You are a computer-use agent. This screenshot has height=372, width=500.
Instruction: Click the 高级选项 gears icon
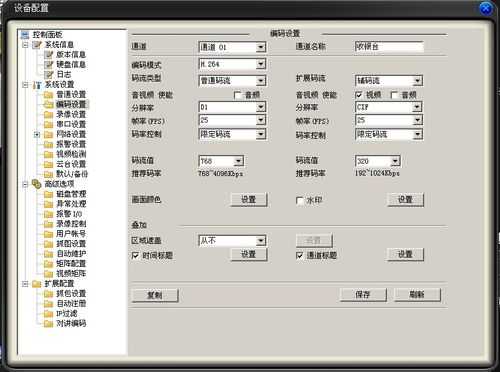click(37, 184)
